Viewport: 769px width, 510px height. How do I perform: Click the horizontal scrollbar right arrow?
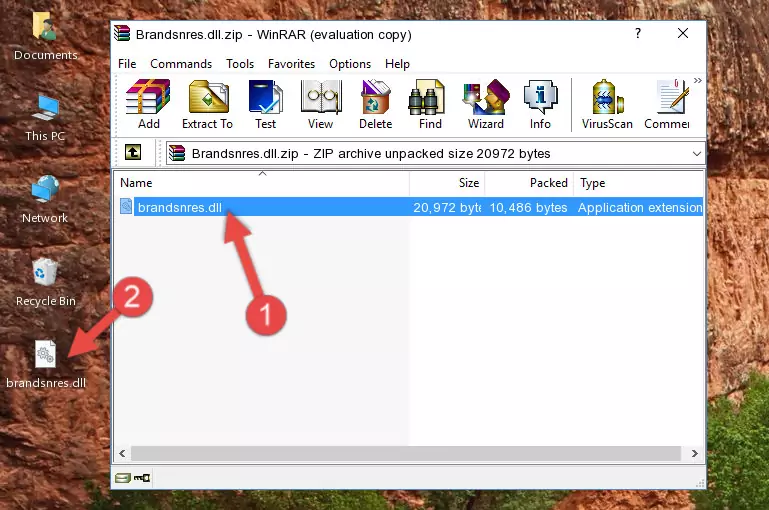pos(694,454)
